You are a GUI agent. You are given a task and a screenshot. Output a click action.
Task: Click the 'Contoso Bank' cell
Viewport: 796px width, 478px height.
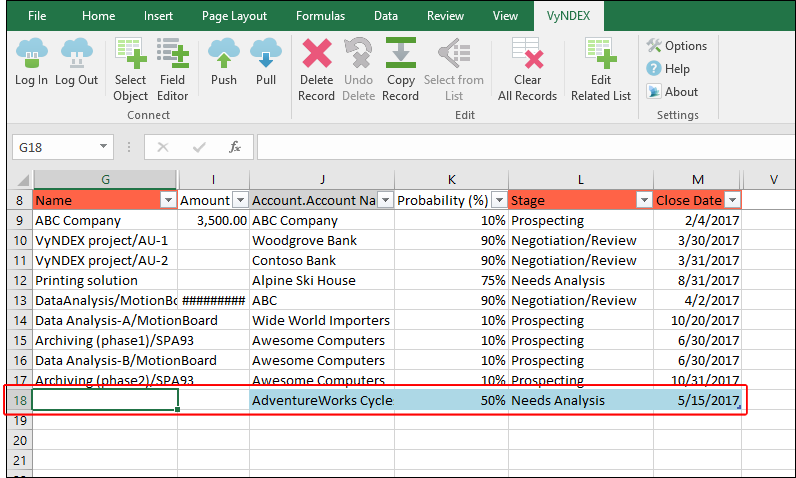[x=322, y=261]
